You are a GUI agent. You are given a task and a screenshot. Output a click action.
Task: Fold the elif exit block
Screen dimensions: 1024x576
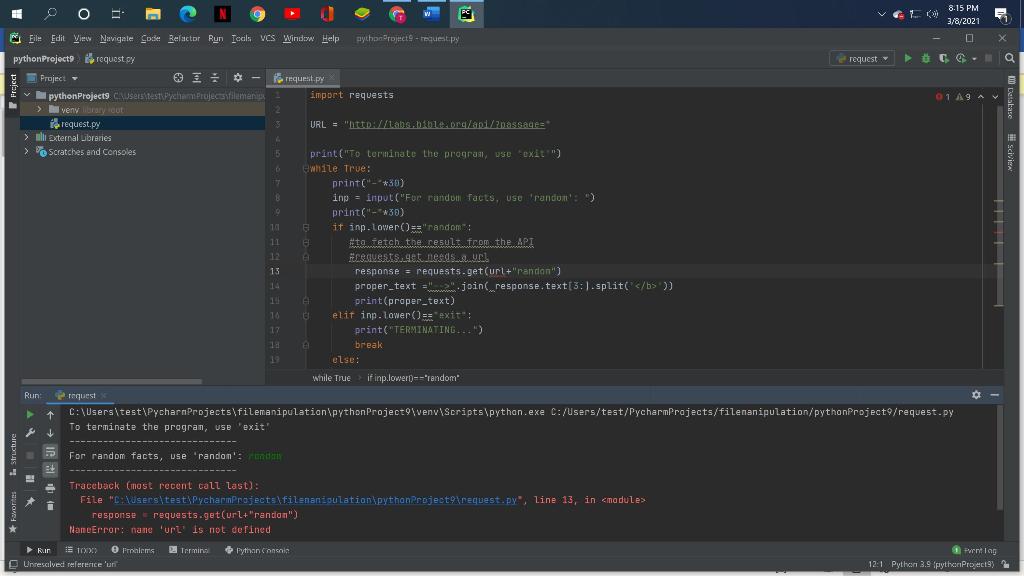tap(306, 315)
